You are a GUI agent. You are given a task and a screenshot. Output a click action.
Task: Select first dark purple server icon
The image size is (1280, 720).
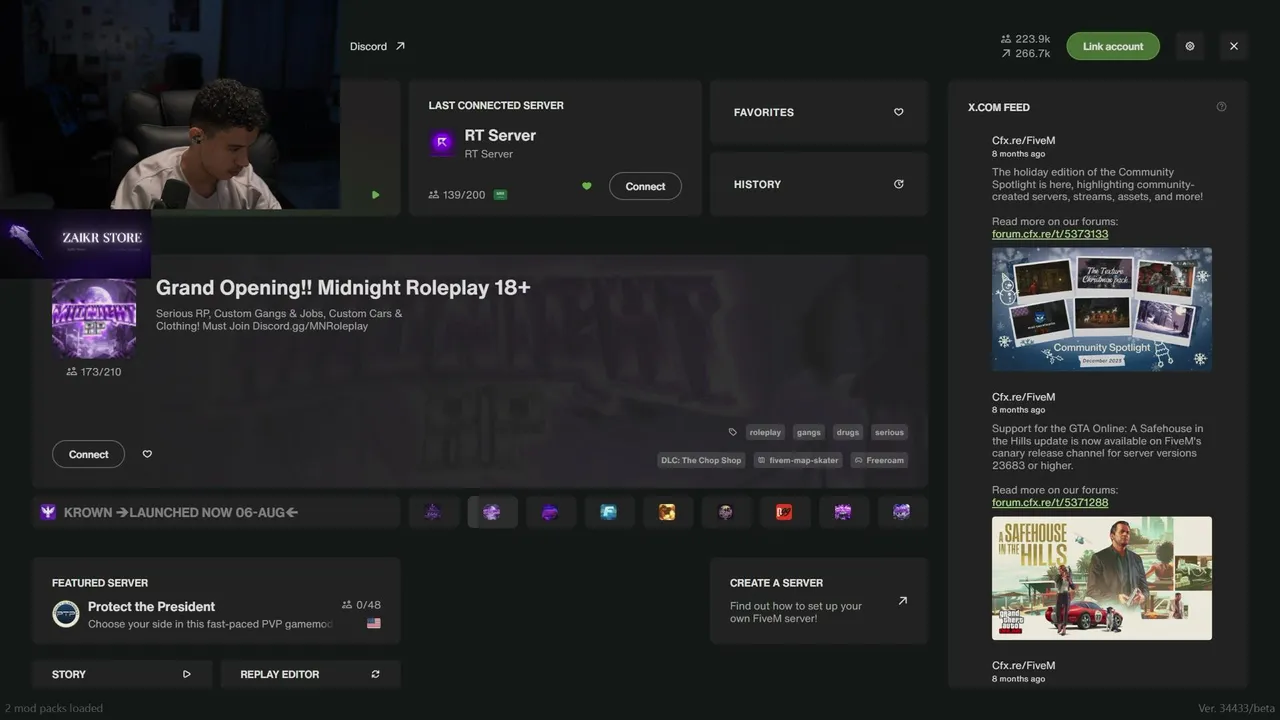[x=433, y=512]
